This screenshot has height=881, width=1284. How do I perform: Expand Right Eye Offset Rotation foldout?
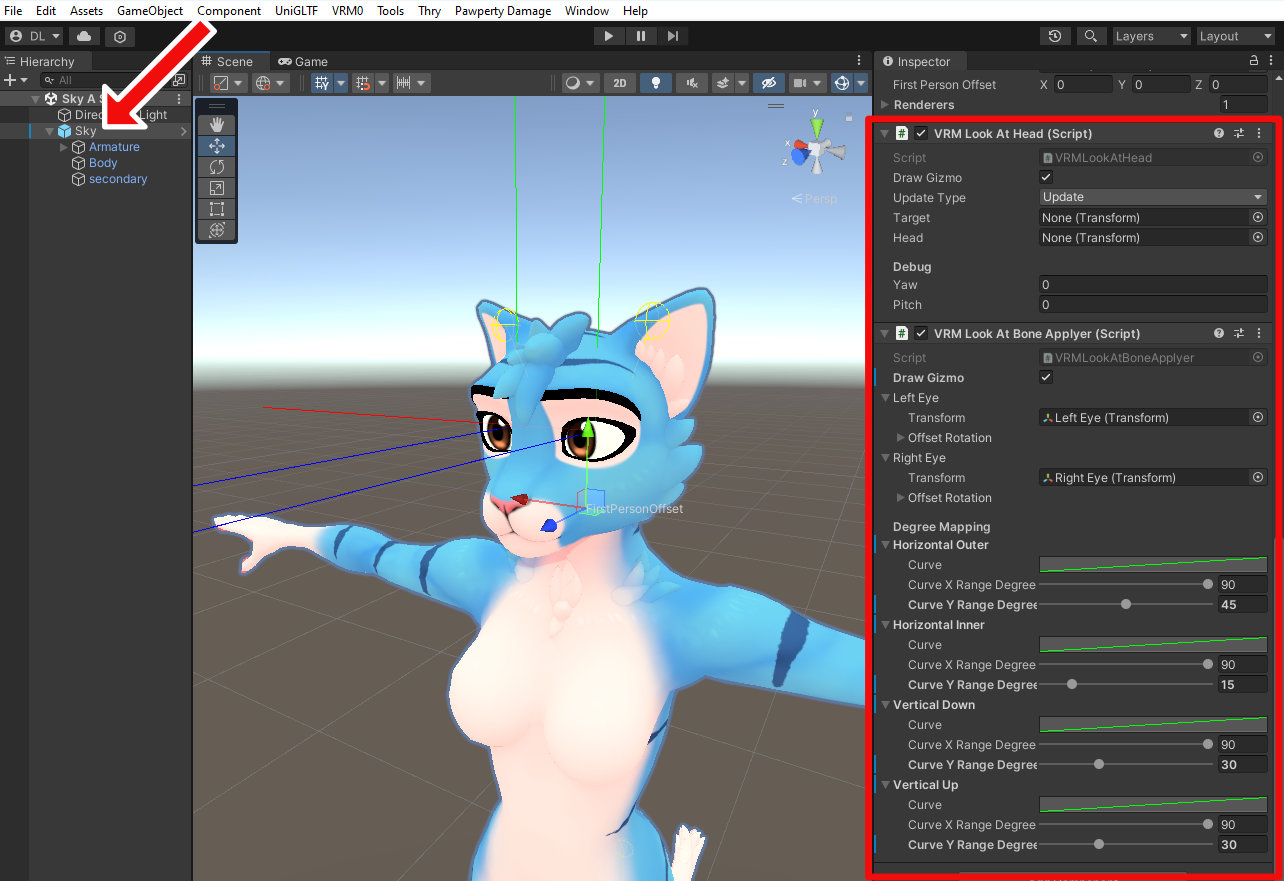tap(900, 497)
